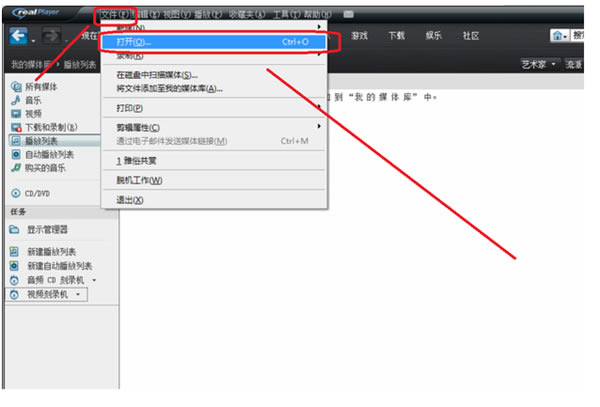Click the home icon in the top toolbar
This screenshot has height=407, width=600.
coord(558,36)
